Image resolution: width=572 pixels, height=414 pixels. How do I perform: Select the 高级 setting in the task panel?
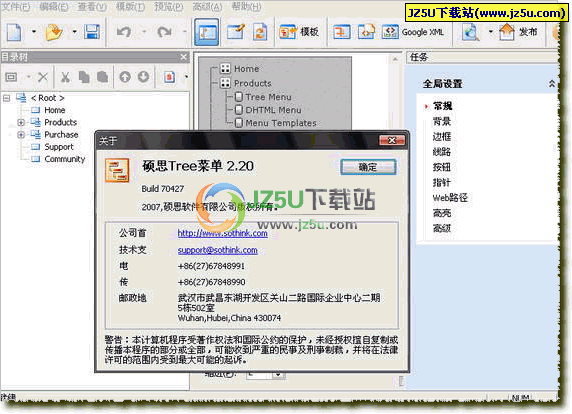tap(442, 228)
